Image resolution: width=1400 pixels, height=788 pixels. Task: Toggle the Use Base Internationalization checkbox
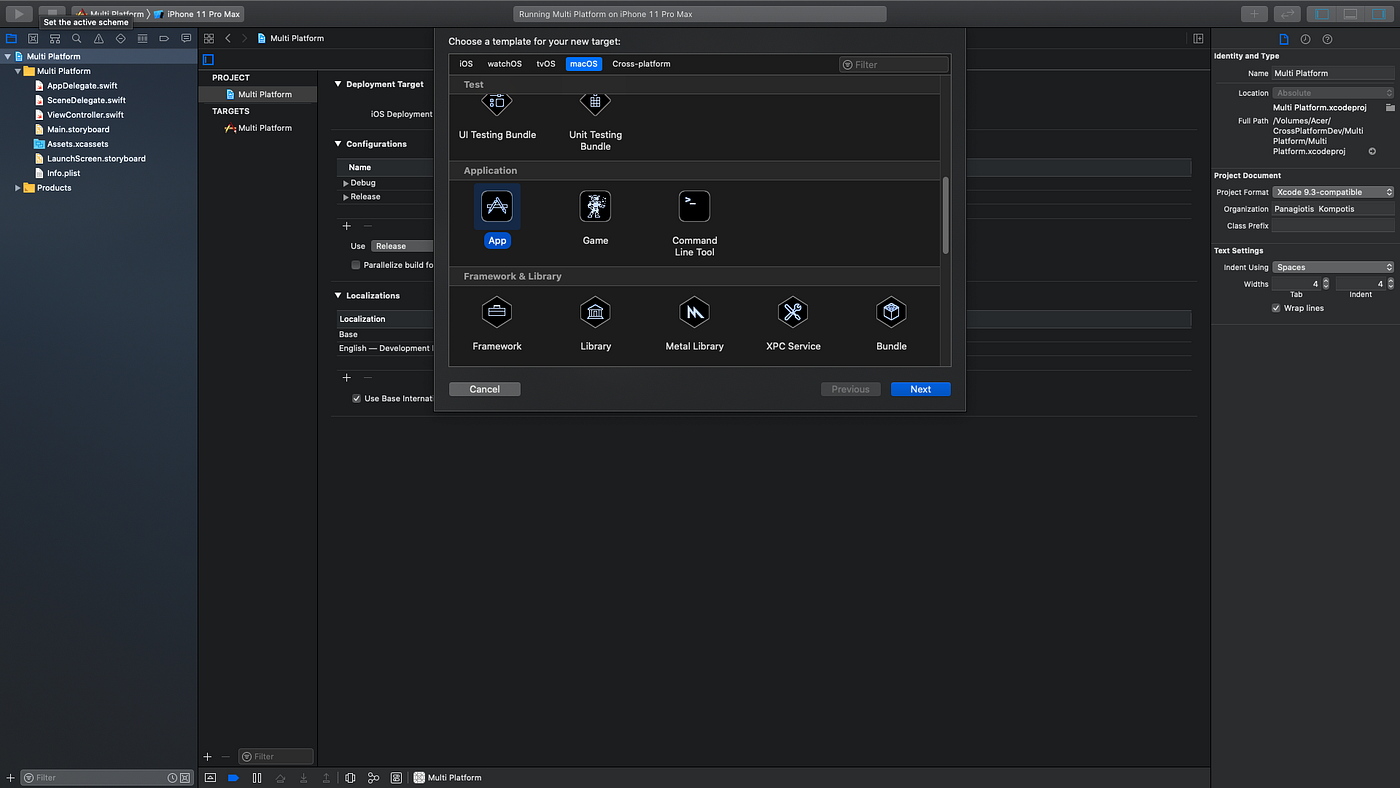point(356,398)
